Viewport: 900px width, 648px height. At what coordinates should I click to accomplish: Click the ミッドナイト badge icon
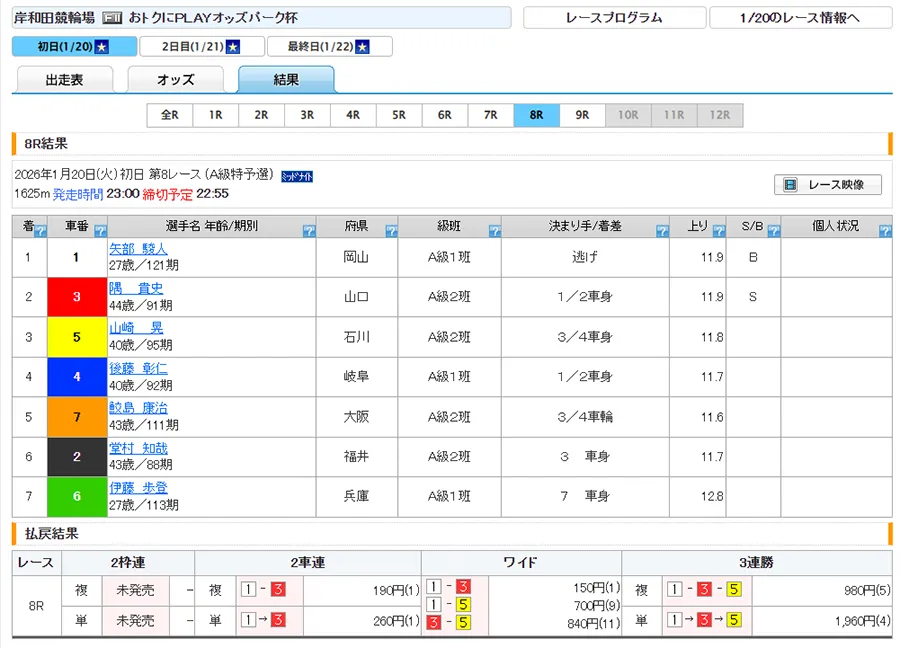click(x=297, y=176)
